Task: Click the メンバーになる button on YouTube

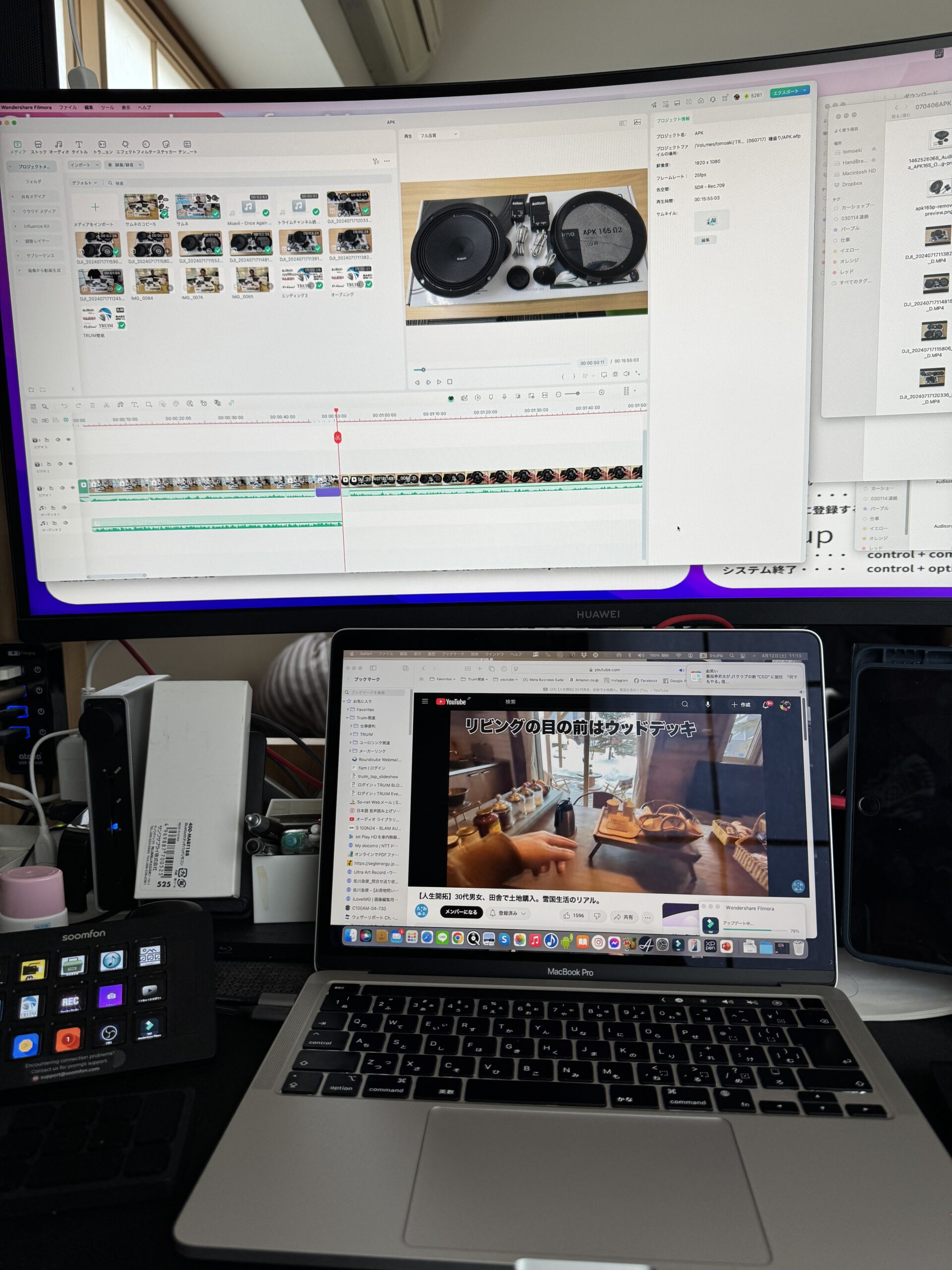Action: (461, 912)
